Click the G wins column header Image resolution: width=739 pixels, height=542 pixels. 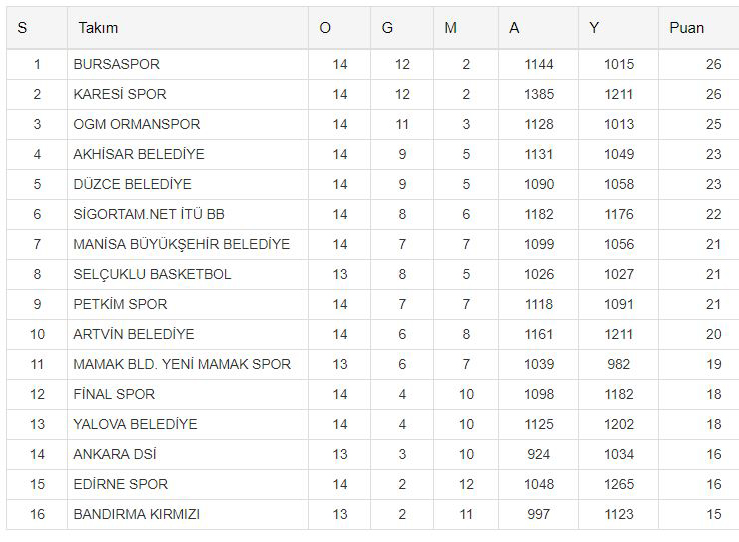coord(387,28)
